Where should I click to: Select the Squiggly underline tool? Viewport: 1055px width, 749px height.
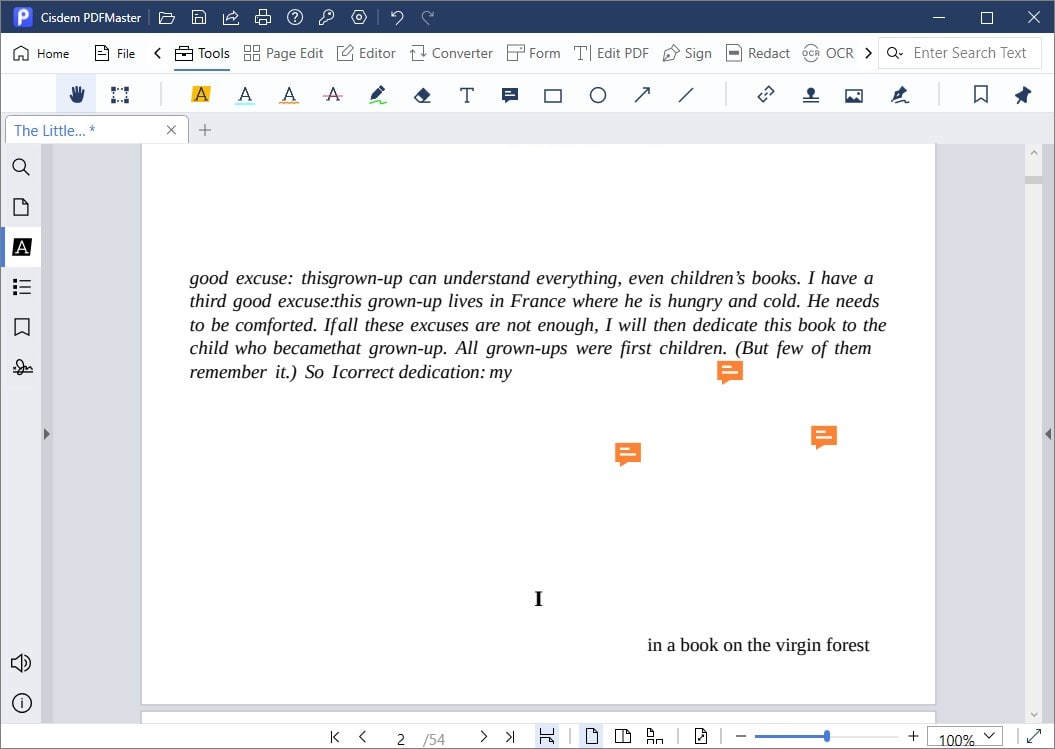point(289,95)
